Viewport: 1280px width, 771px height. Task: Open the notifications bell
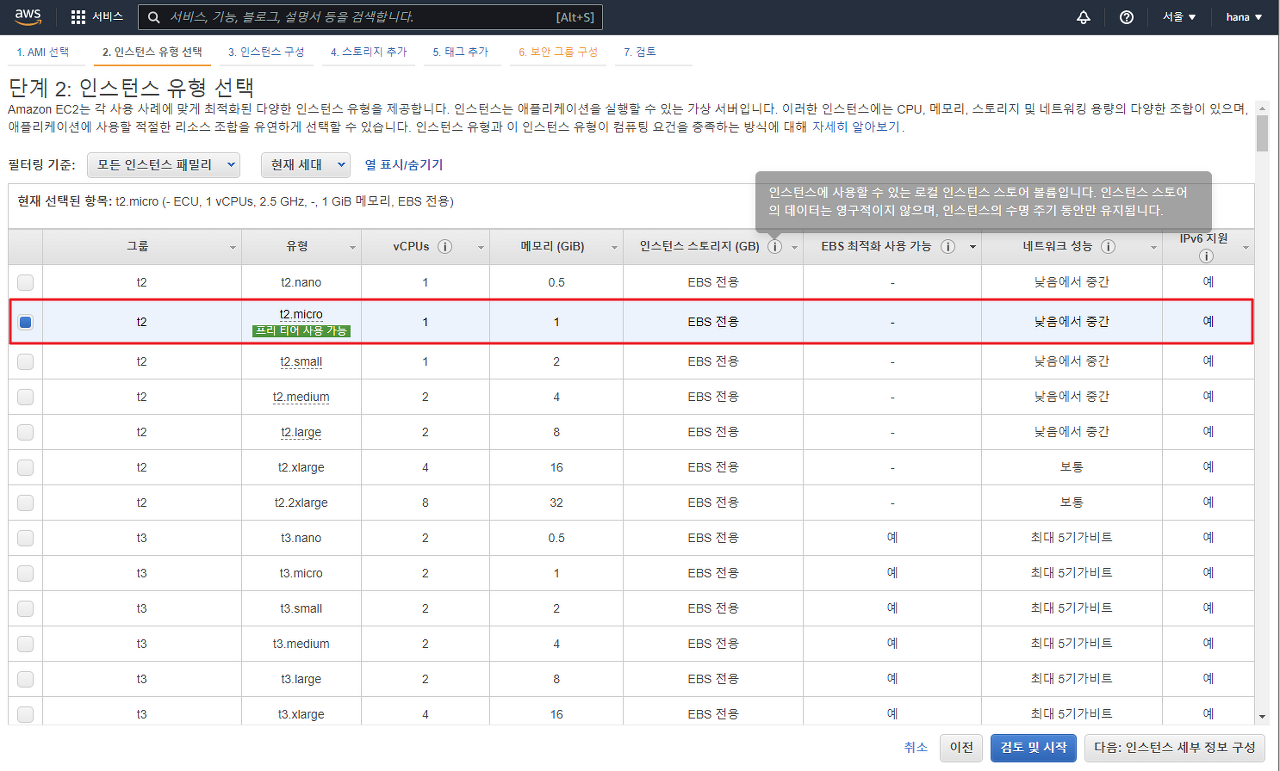coord(1083,17)
